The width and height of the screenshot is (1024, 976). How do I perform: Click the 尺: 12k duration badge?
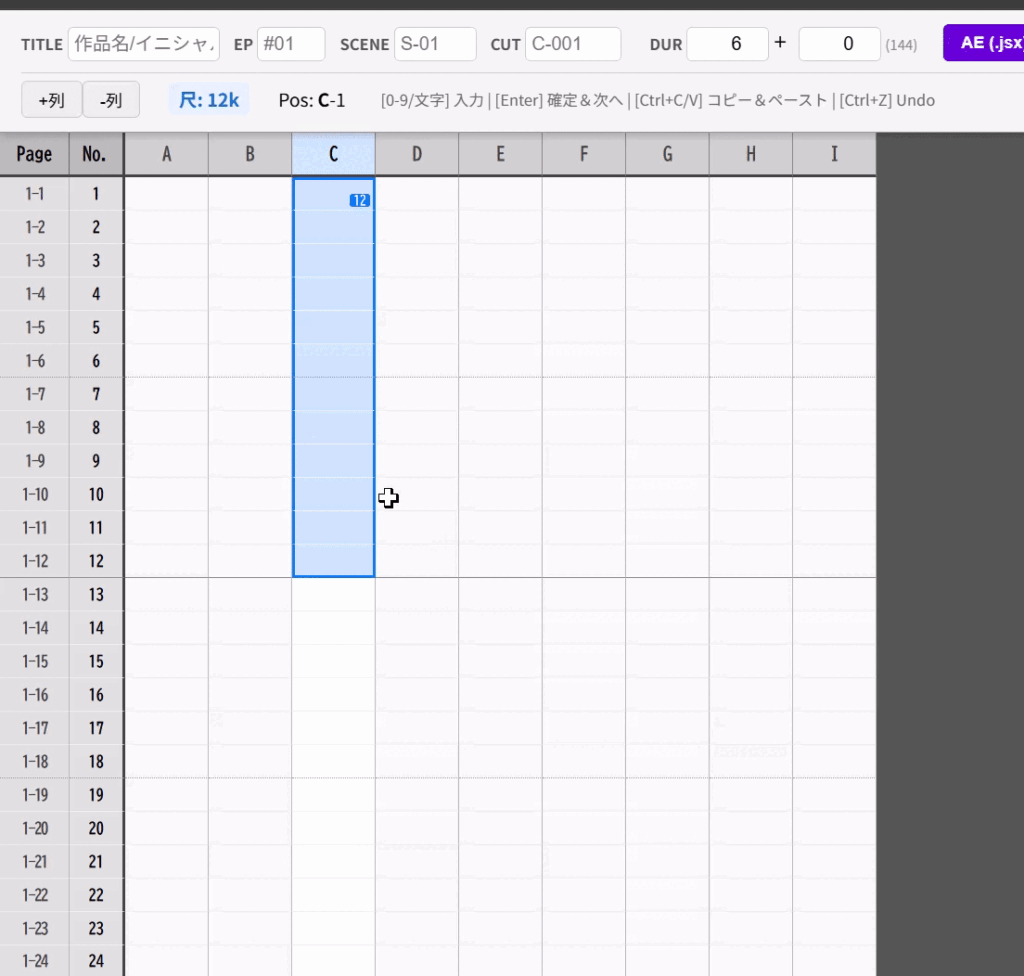coord(209,100)
